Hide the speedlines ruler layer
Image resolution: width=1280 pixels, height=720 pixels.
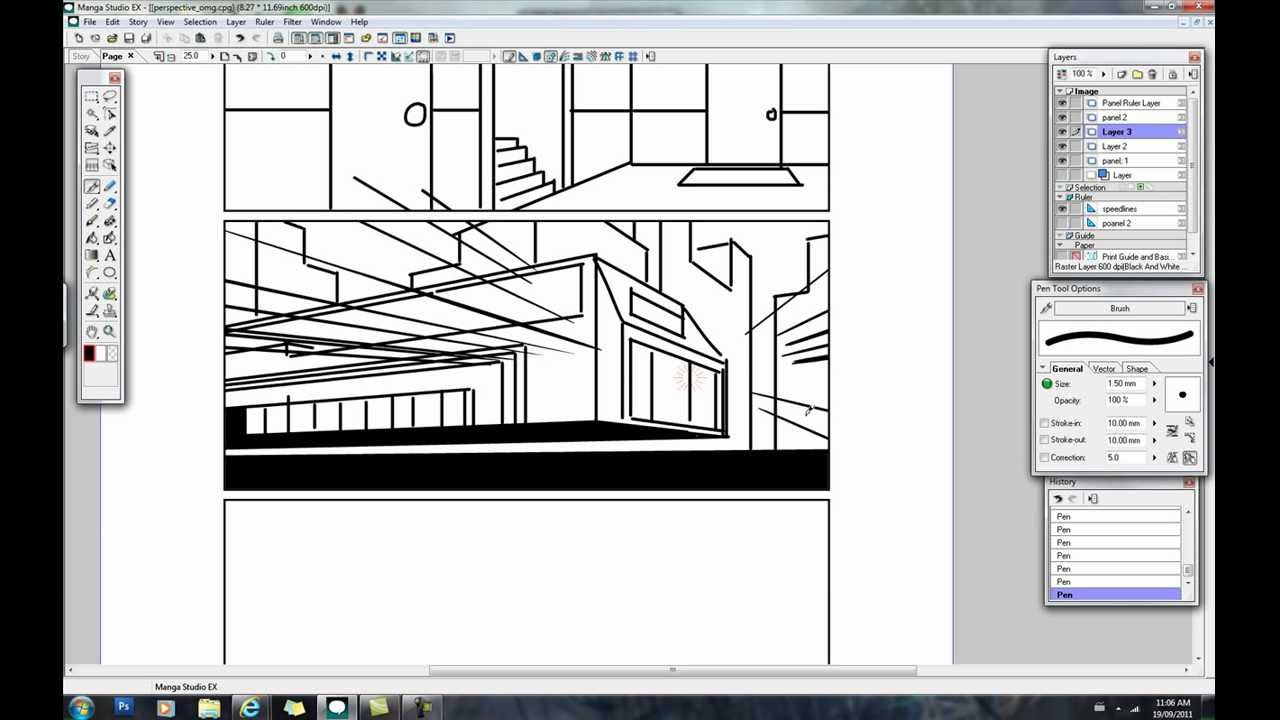point(1062,209)
